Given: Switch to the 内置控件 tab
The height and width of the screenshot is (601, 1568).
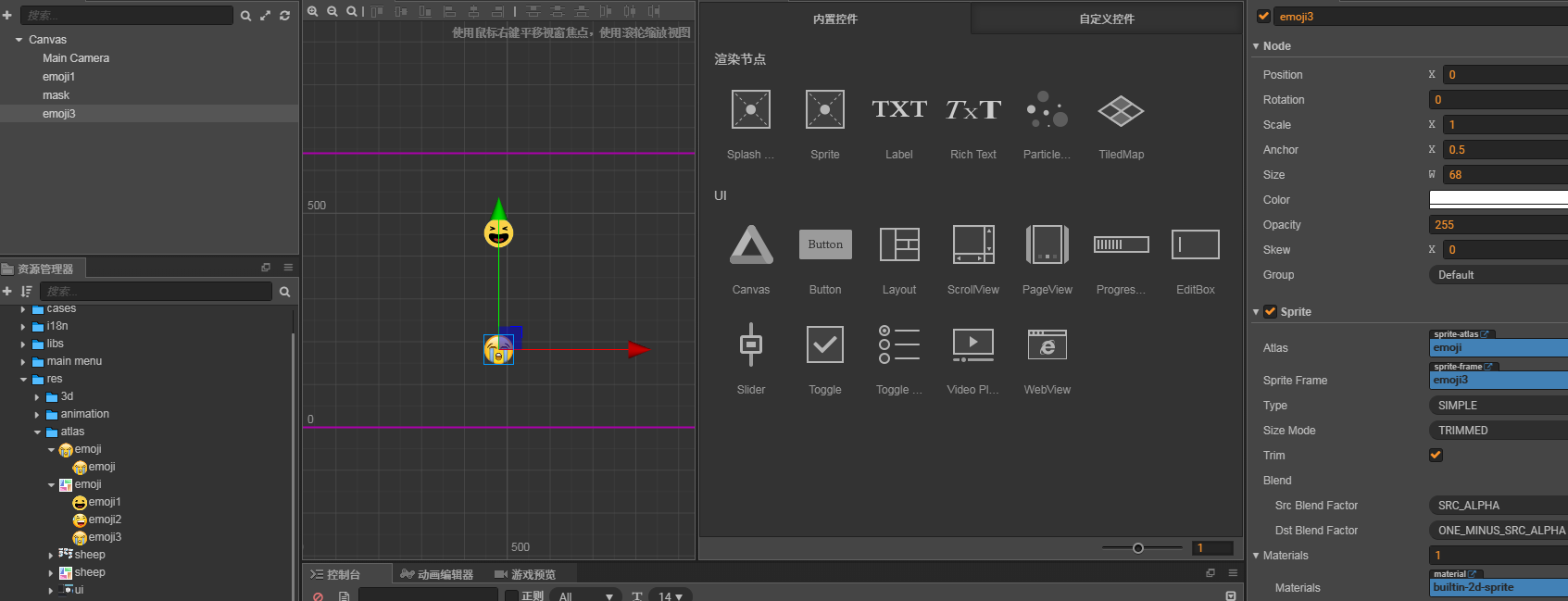Looking at the screenshot, I should click(835, 19).
